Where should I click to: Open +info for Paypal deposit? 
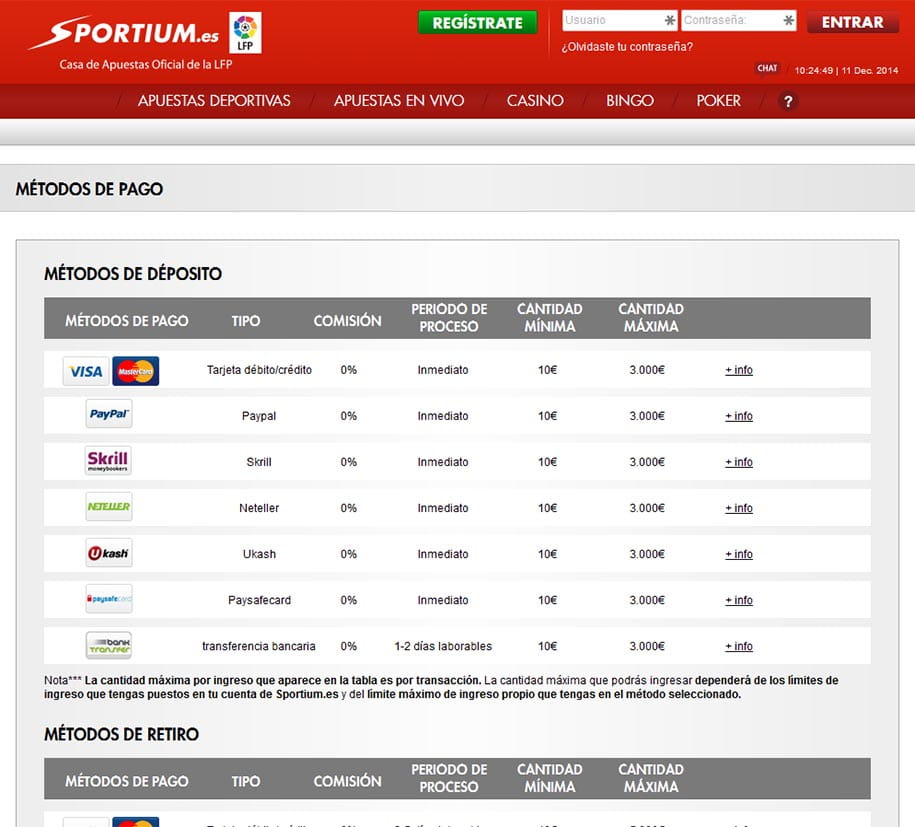click(x=739, y=416)
